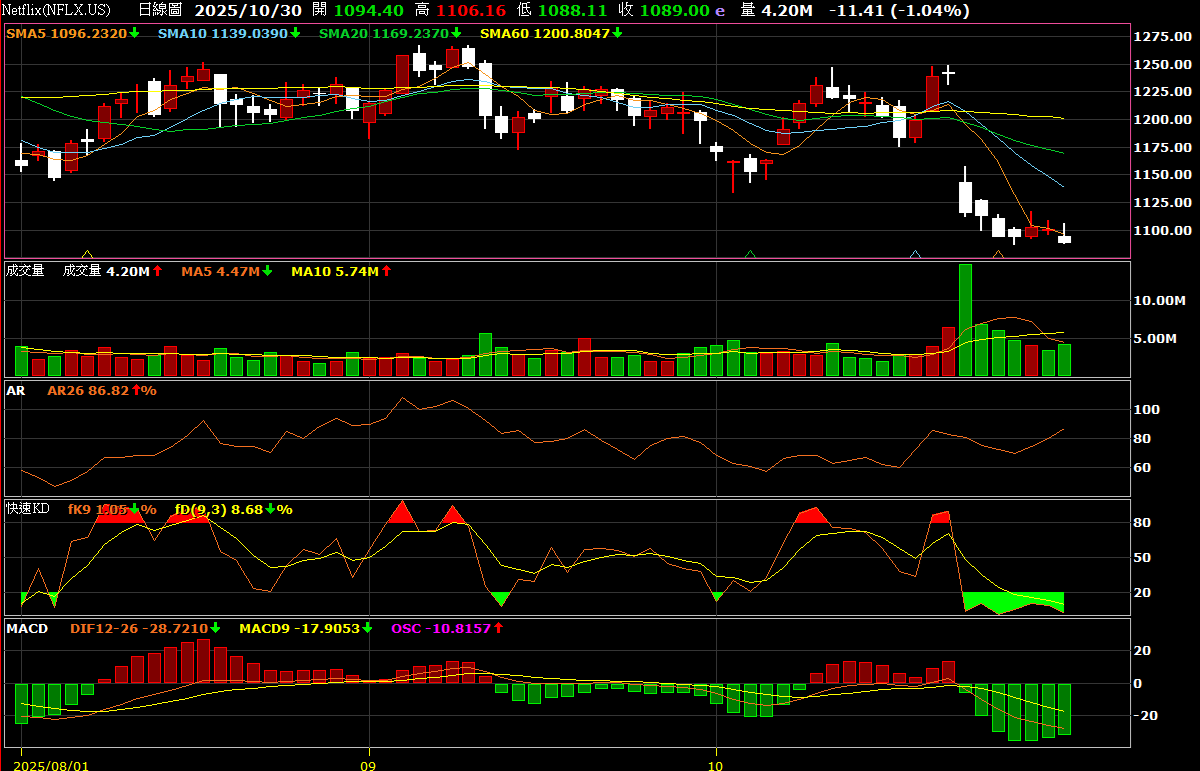Click the green down arrow beside DIF12-26 value
This screenshot has height=771, width=1200.
[215, 628]
